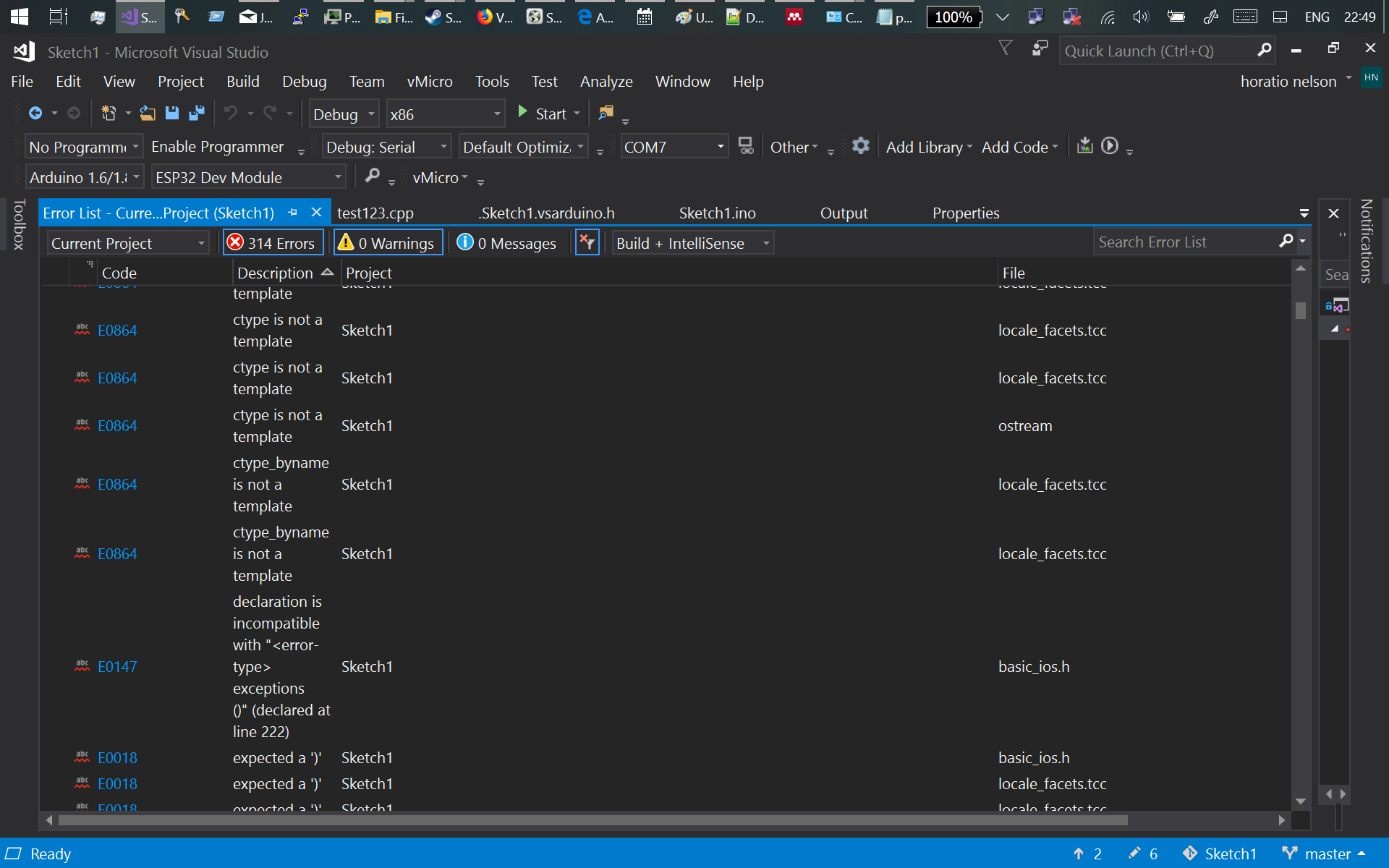Click the vMicro menu in the menu bar
The width and height of the screenshot is (1389, 868).
coord(429,81)
